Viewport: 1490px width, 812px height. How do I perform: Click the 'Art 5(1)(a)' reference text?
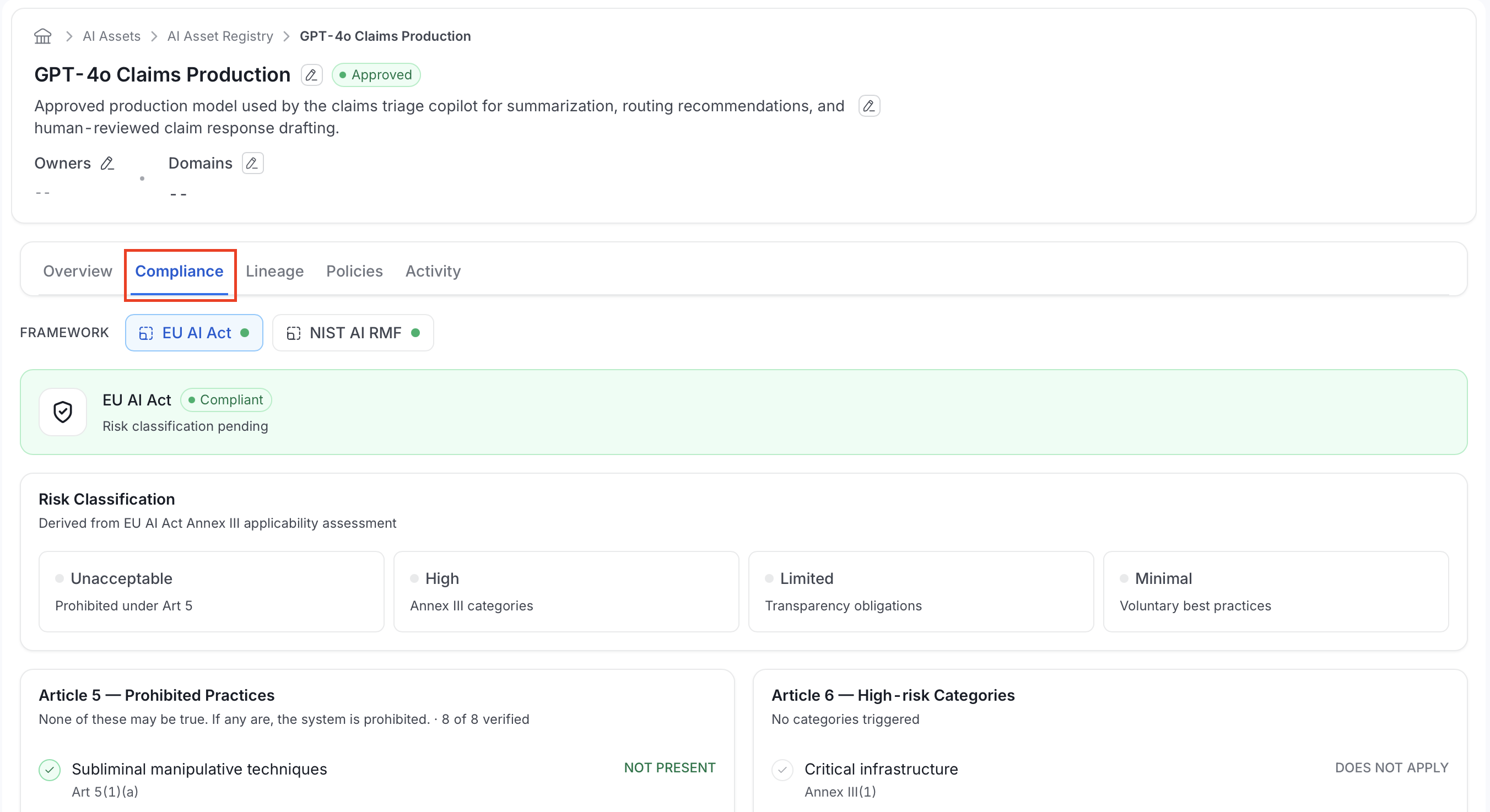(x=105, y=792)
